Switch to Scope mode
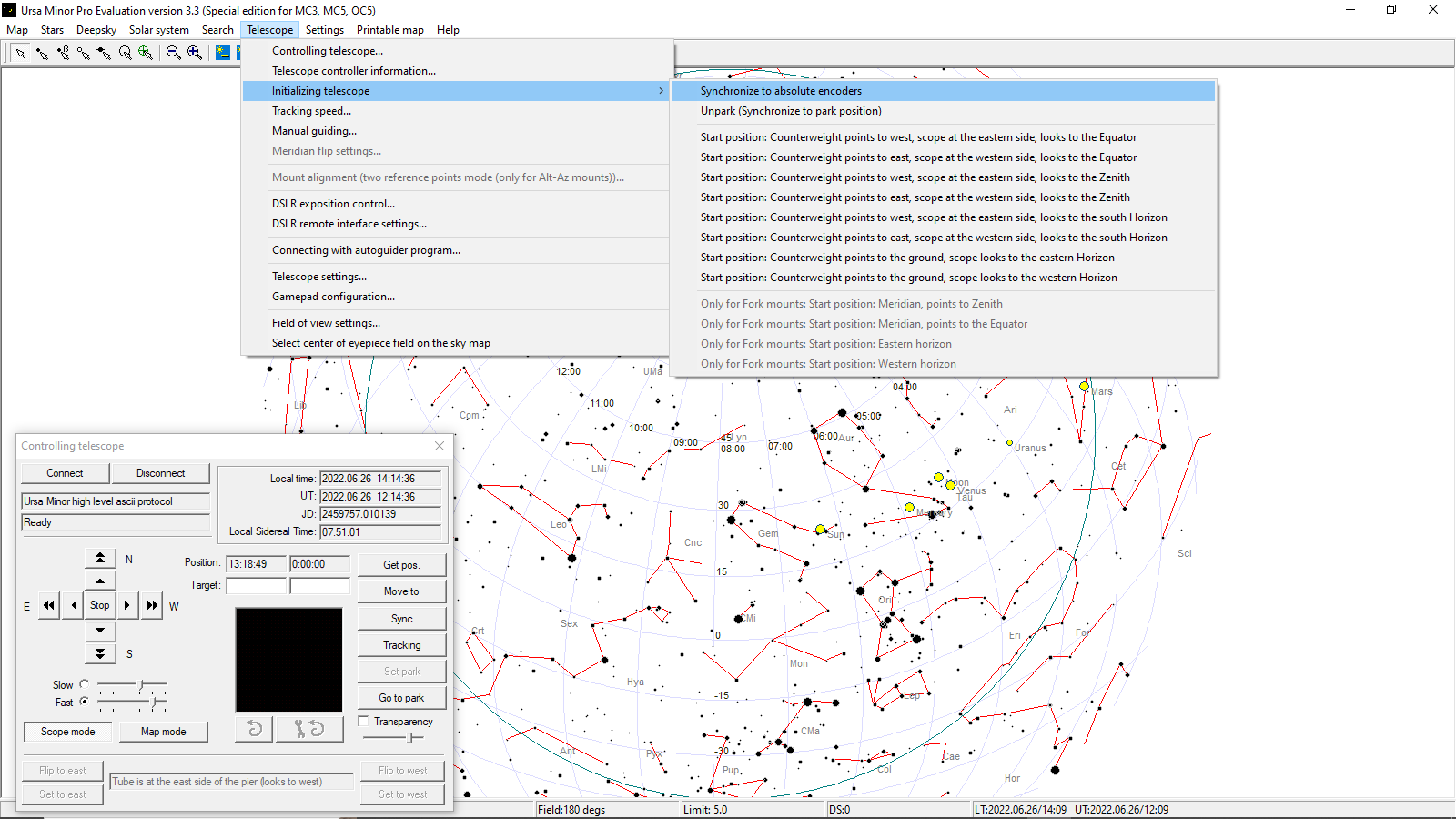Screen dimensions: 1456x819 click(x=67, y=732)
